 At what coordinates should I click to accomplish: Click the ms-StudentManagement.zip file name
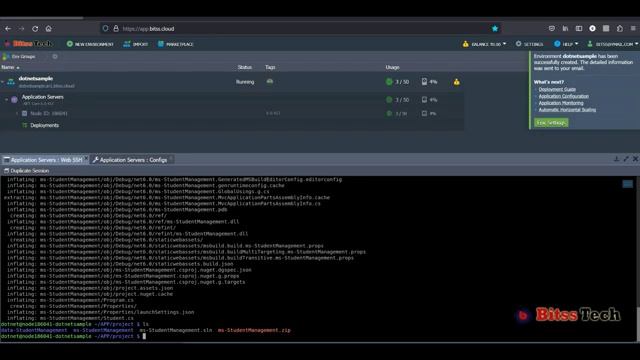pos(254,330)
